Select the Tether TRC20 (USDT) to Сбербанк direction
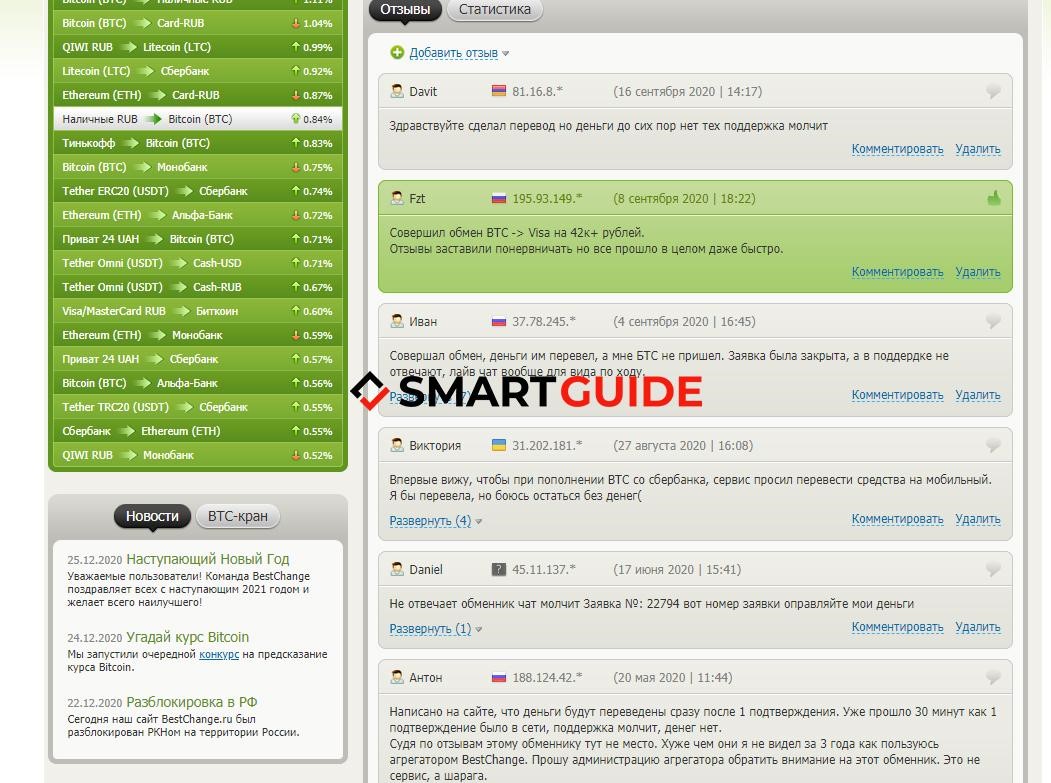This screenshot has width=1051, height=783. pyautogui.click(x=198, y=407)
